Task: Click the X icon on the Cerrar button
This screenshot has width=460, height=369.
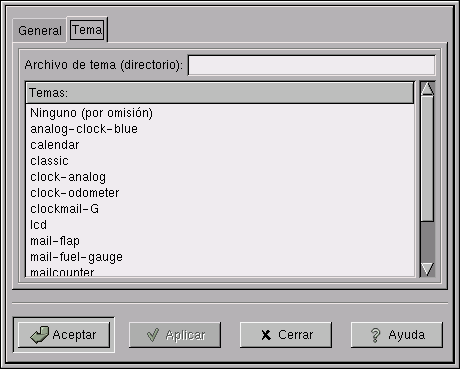Action: pyautogui.click(x=266, y=335)
